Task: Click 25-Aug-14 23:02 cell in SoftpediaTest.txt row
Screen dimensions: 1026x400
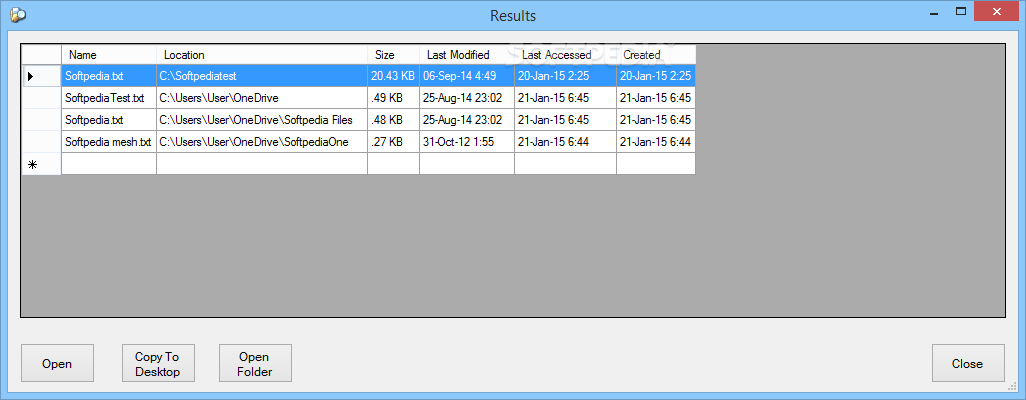Action: [x=467, y=98]
